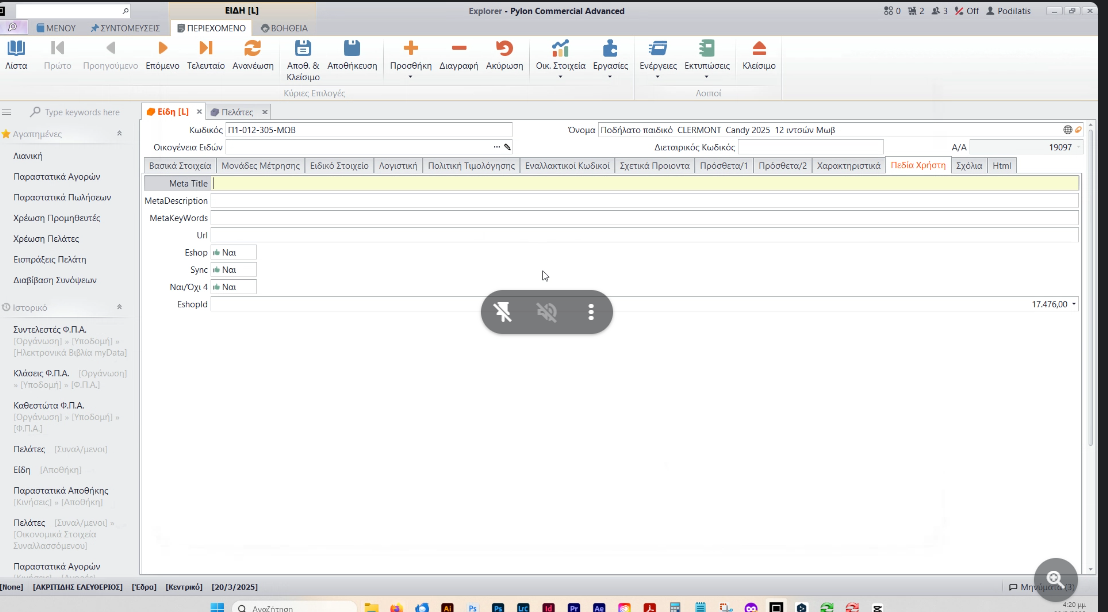This screenshot has width=1108, height=612.
Task: Toggle the Sync Ναι field
Action: click(x=233, y=270)
